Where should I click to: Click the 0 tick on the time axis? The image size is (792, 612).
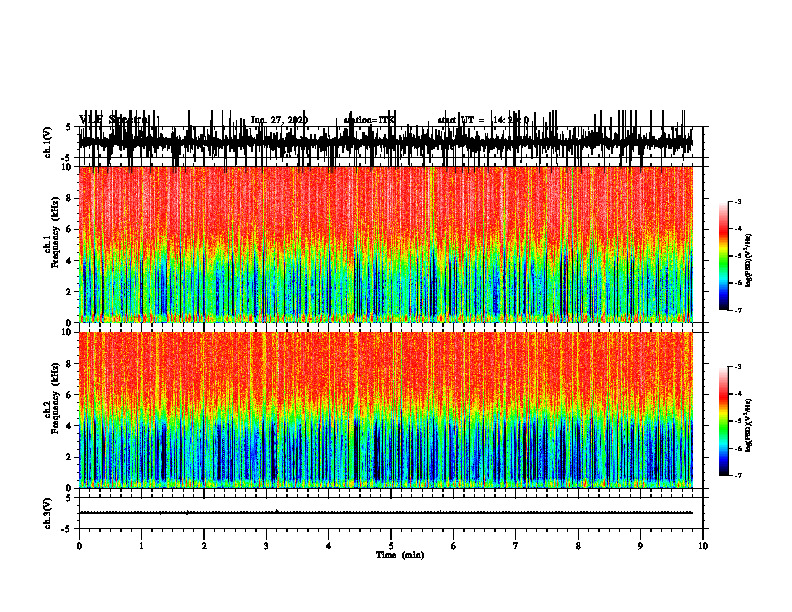[x=79, y=546]
